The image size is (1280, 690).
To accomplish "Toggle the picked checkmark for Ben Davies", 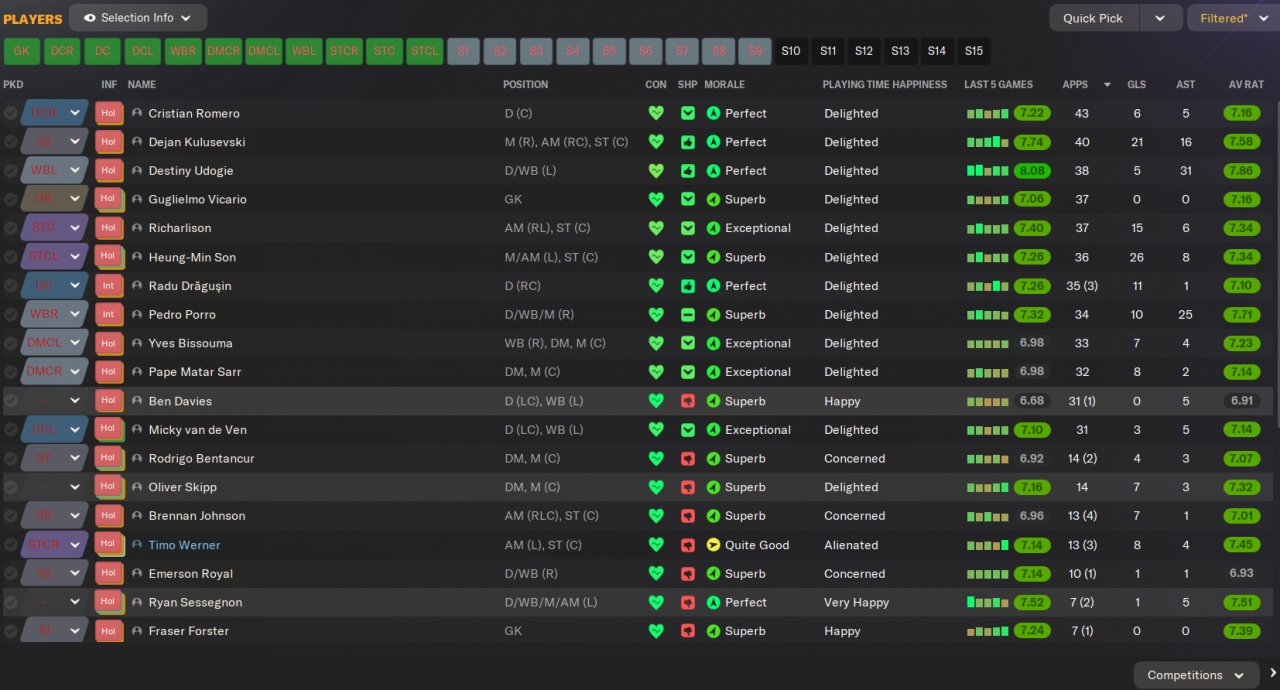I will (x=10, y=401).
